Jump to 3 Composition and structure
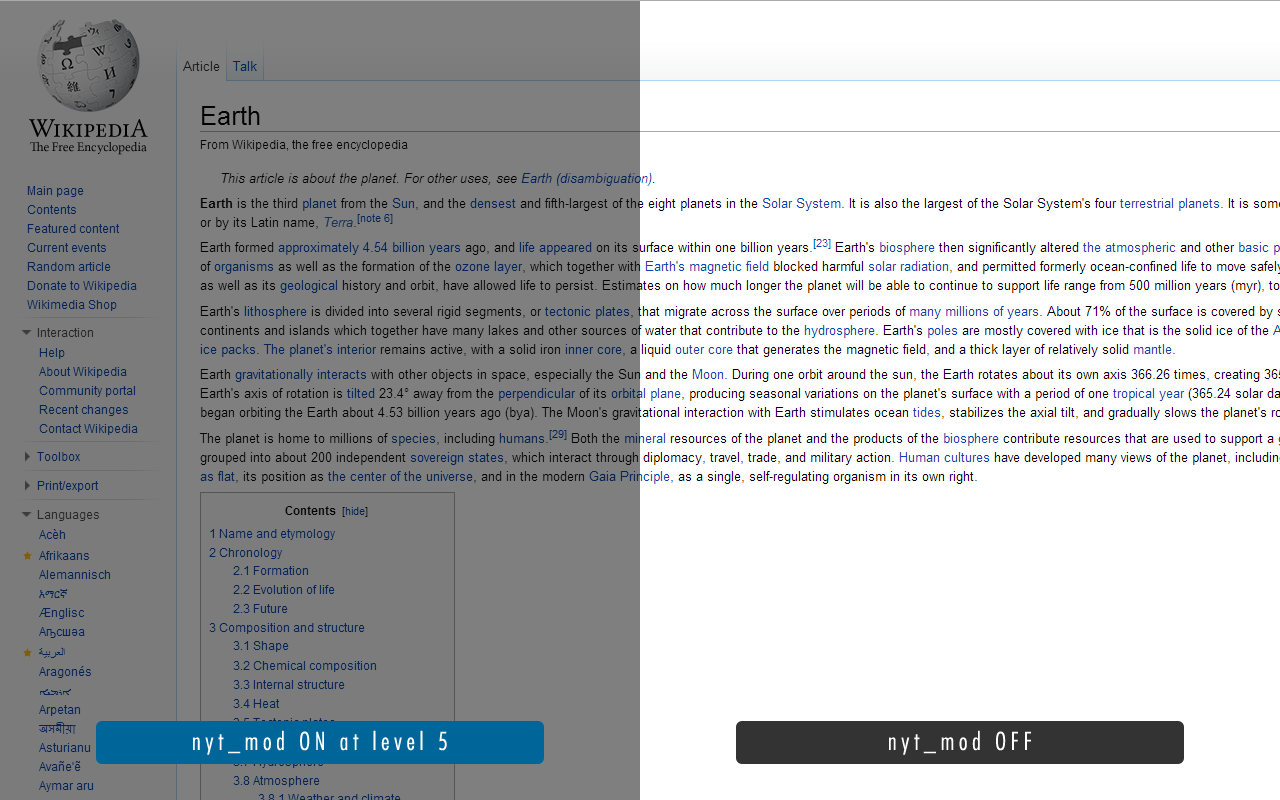Image resolution: width=1280 pixels, height=800 pixels. click(287, 628)
